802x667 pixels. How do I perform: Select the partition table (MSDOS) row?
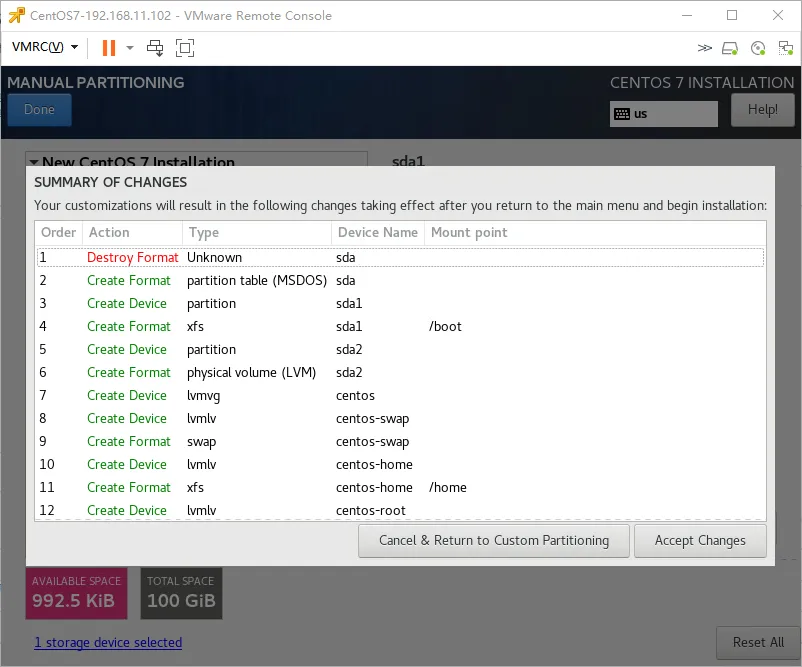point(400,280)
